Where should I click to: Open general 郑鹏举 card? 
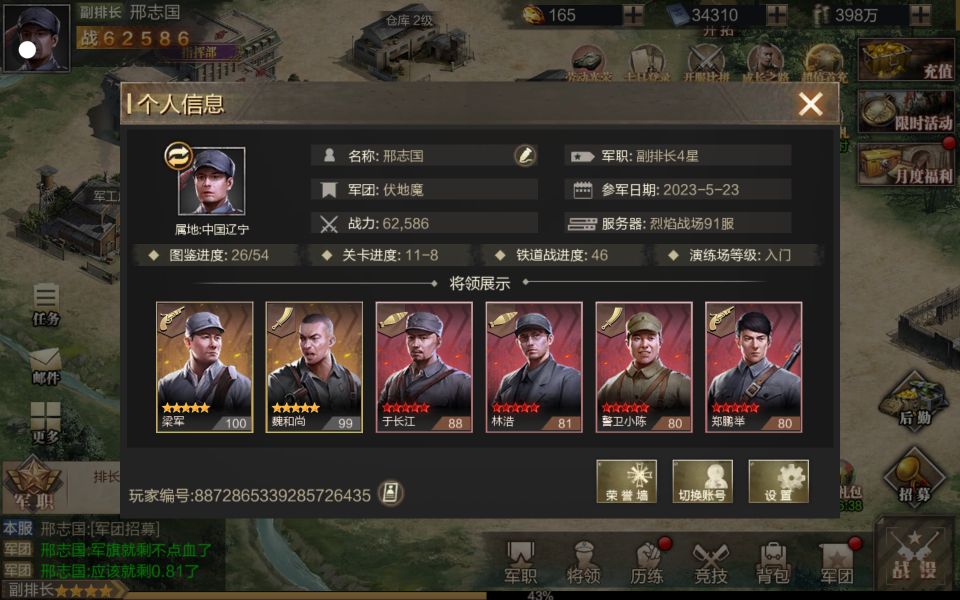pos(754,367)
